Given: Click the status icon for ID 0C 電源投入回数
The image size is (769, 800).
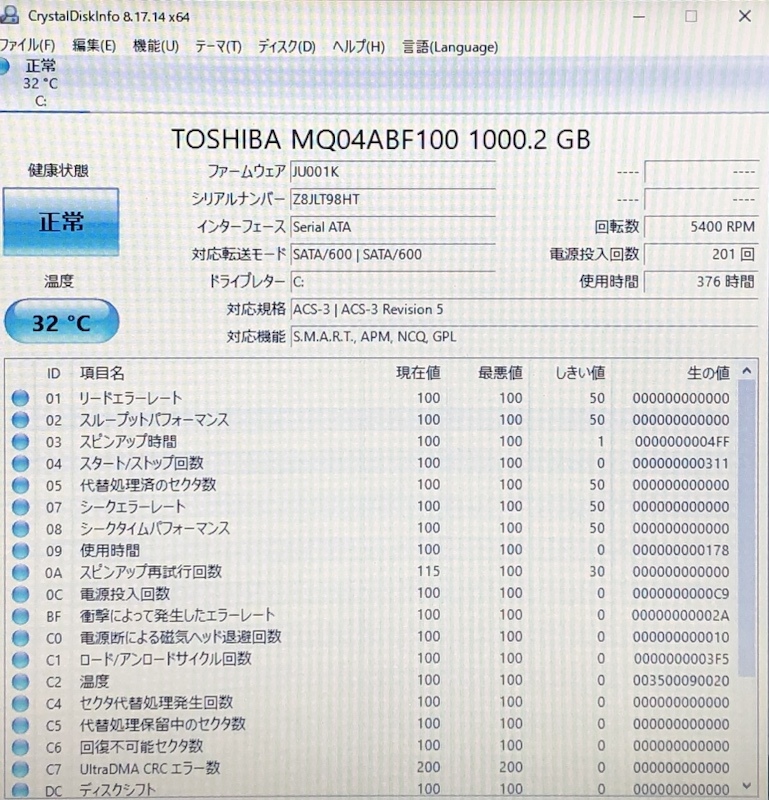Looking at the screenshot, I should pyautogui.click(x=20, y=594).
